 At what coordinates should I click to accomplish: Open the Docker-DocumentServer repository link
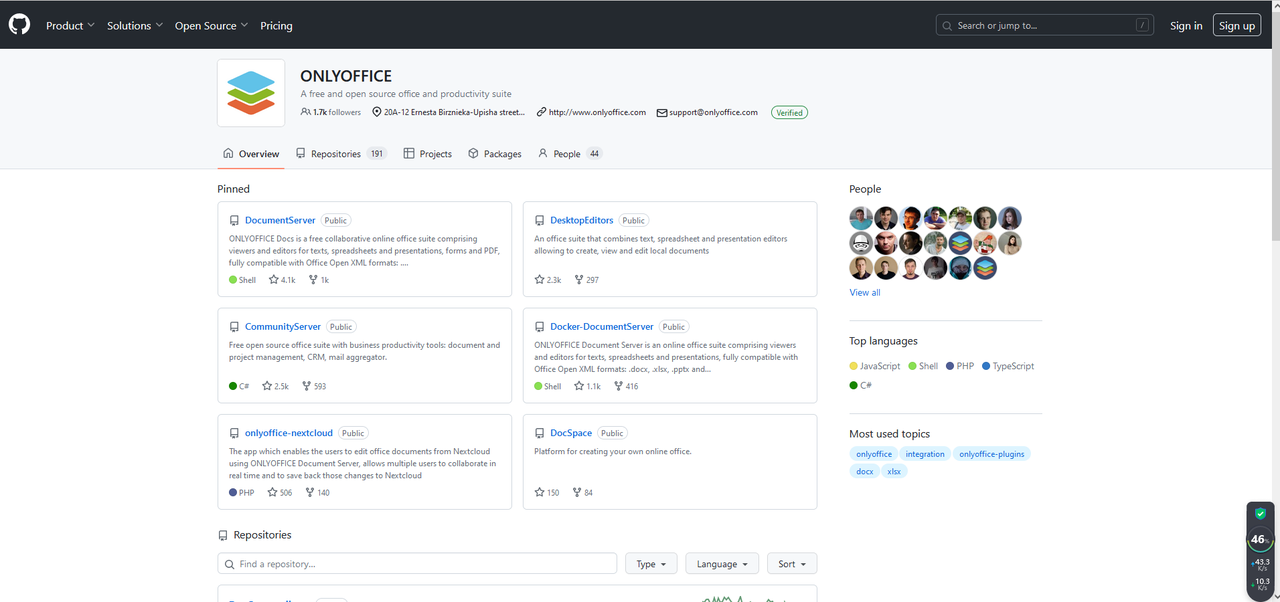602,327
